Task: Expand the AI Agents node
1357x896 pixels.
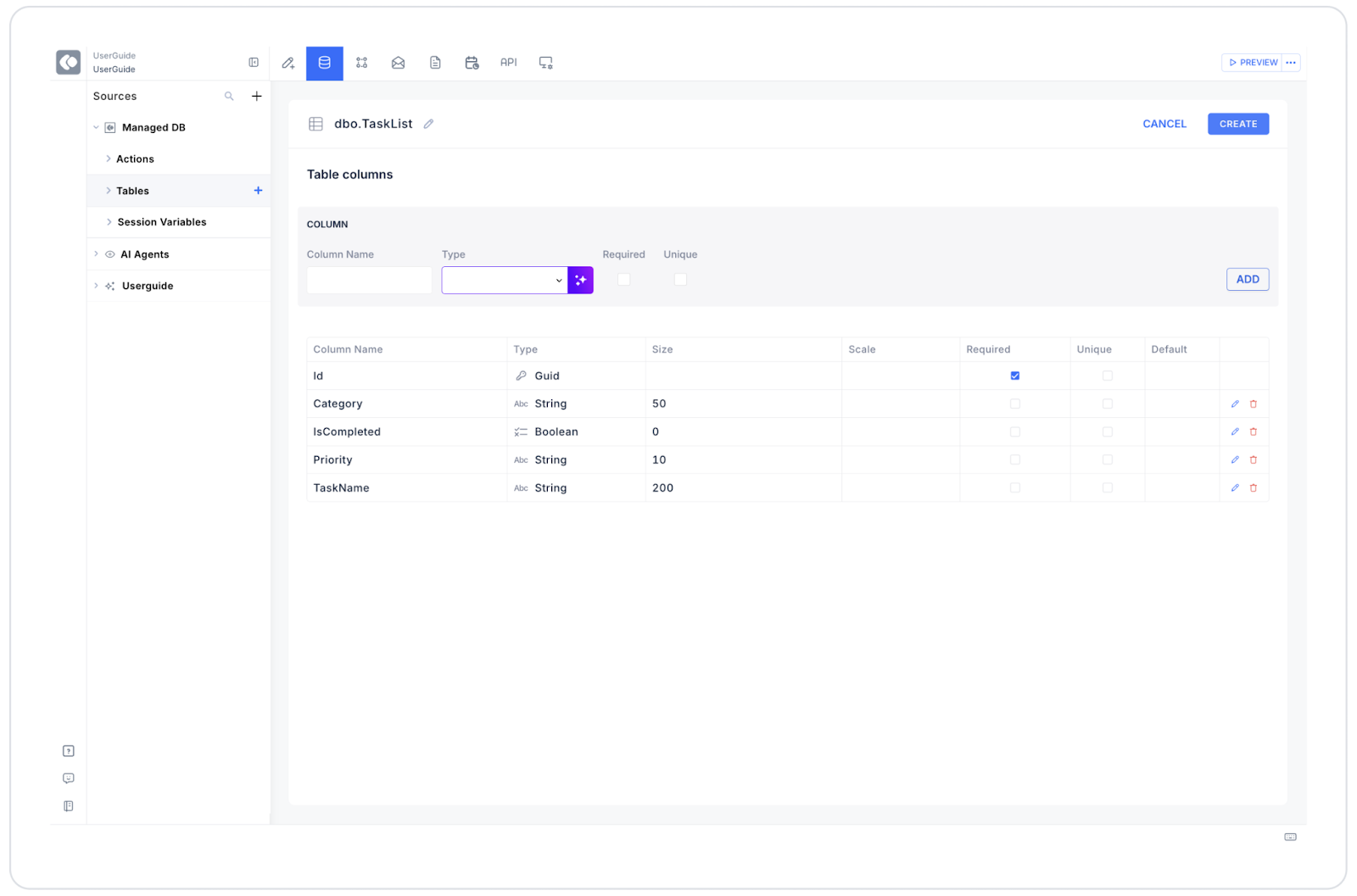Action: 96,254
